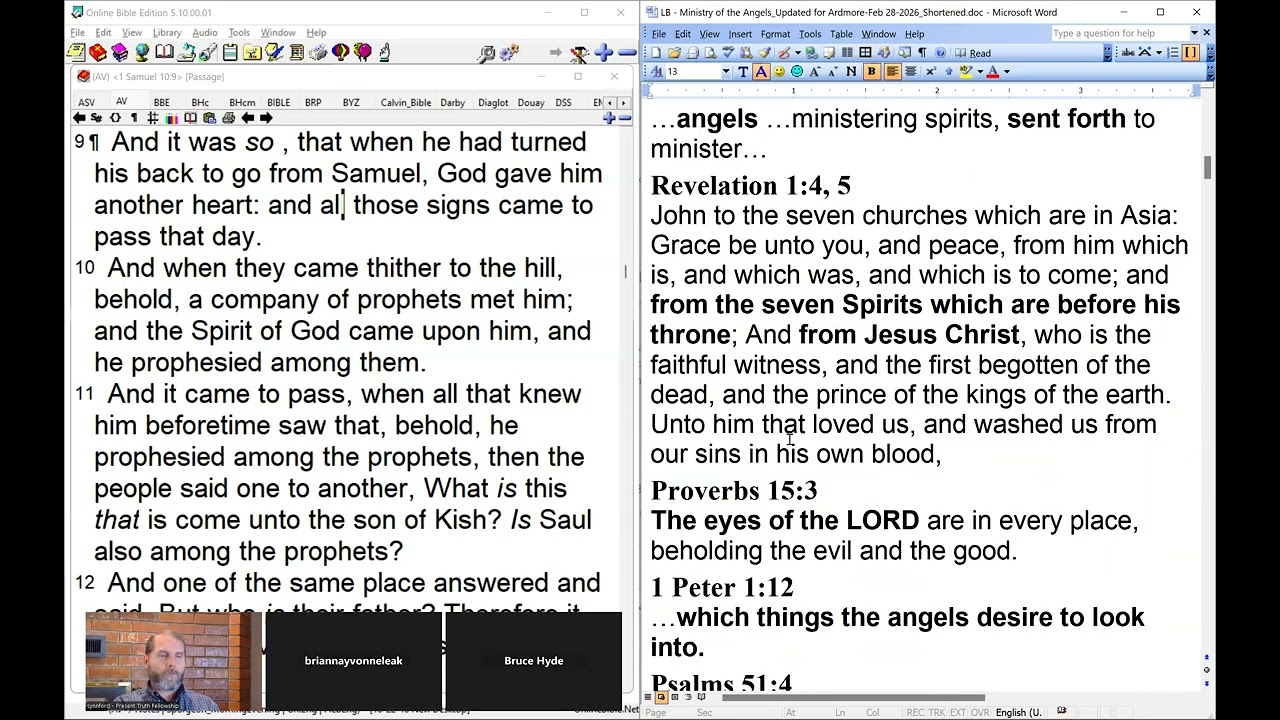Screen dimensions: 1280x720
Task: Toggle Strong's numbers icon in passage toolbar
Action: point(96,118)
